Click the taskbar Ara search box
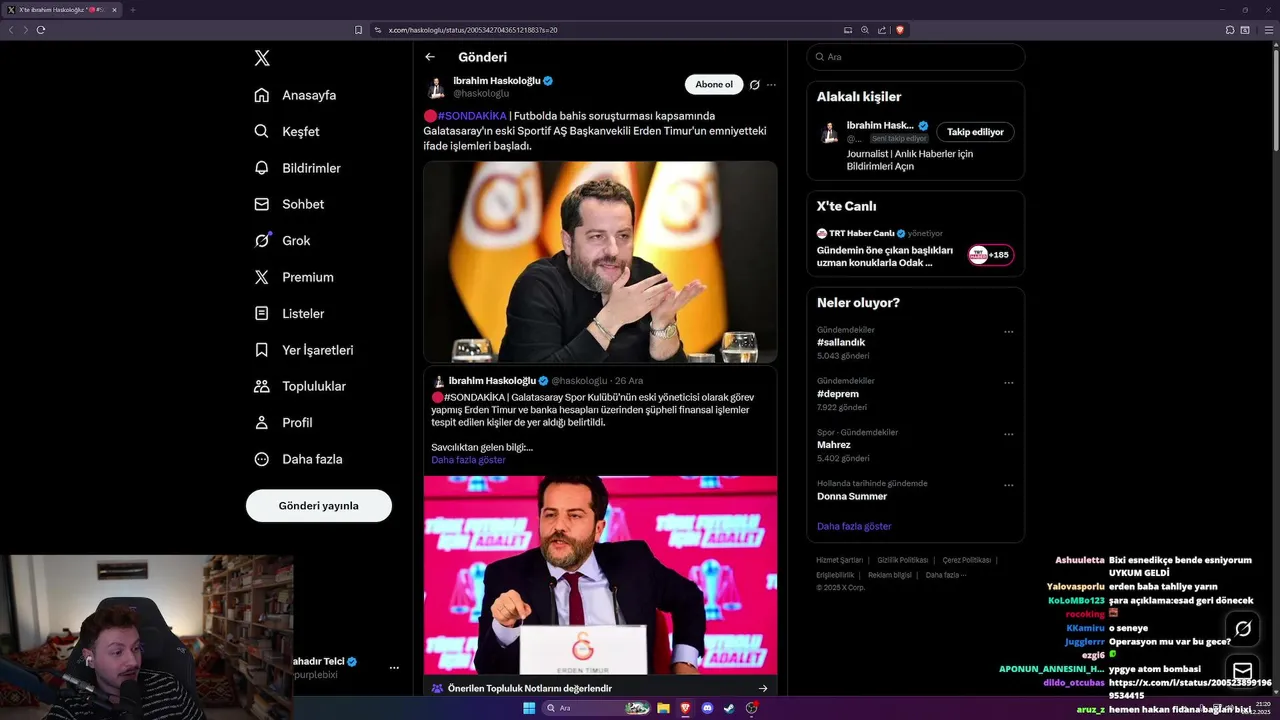The width and height of the screenshot is (1280, 720). pos(597,708)
